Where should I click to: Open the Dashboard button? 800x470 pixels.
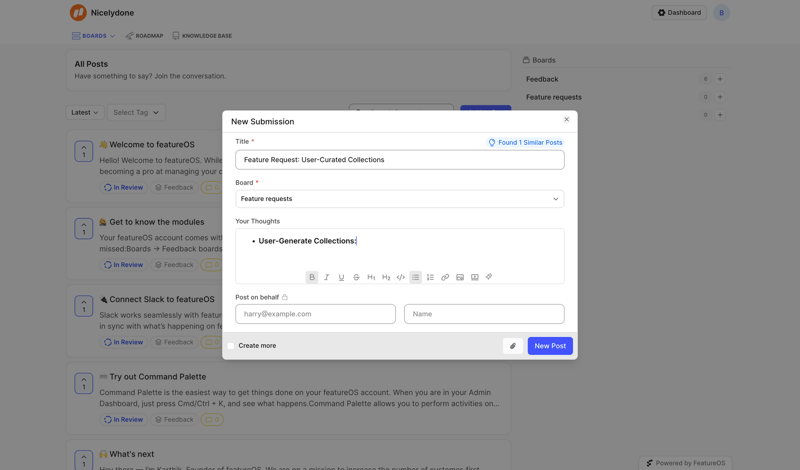click(679, 13)
